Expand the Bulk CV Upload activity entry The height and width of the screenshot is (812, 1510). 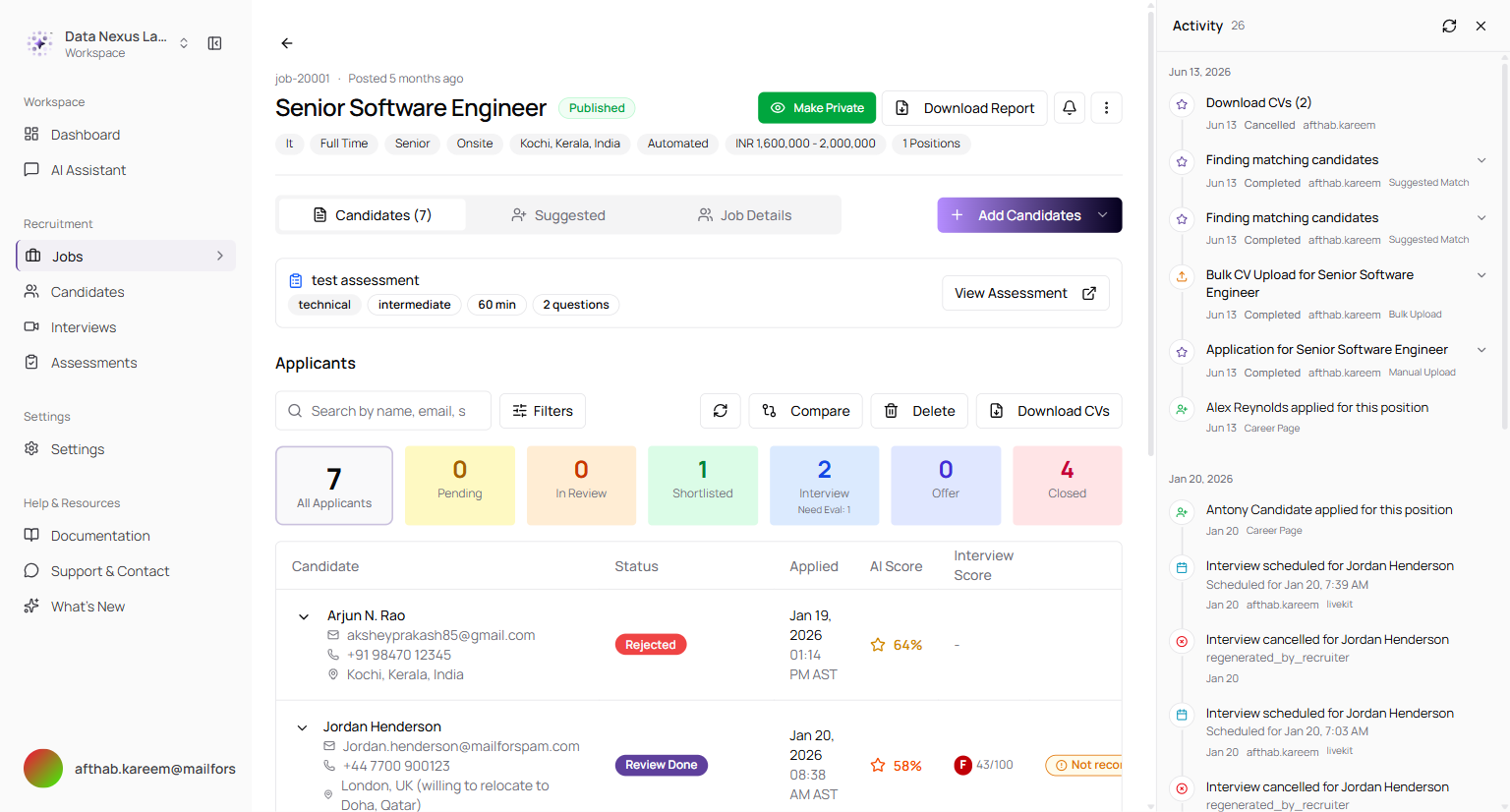1481,275
